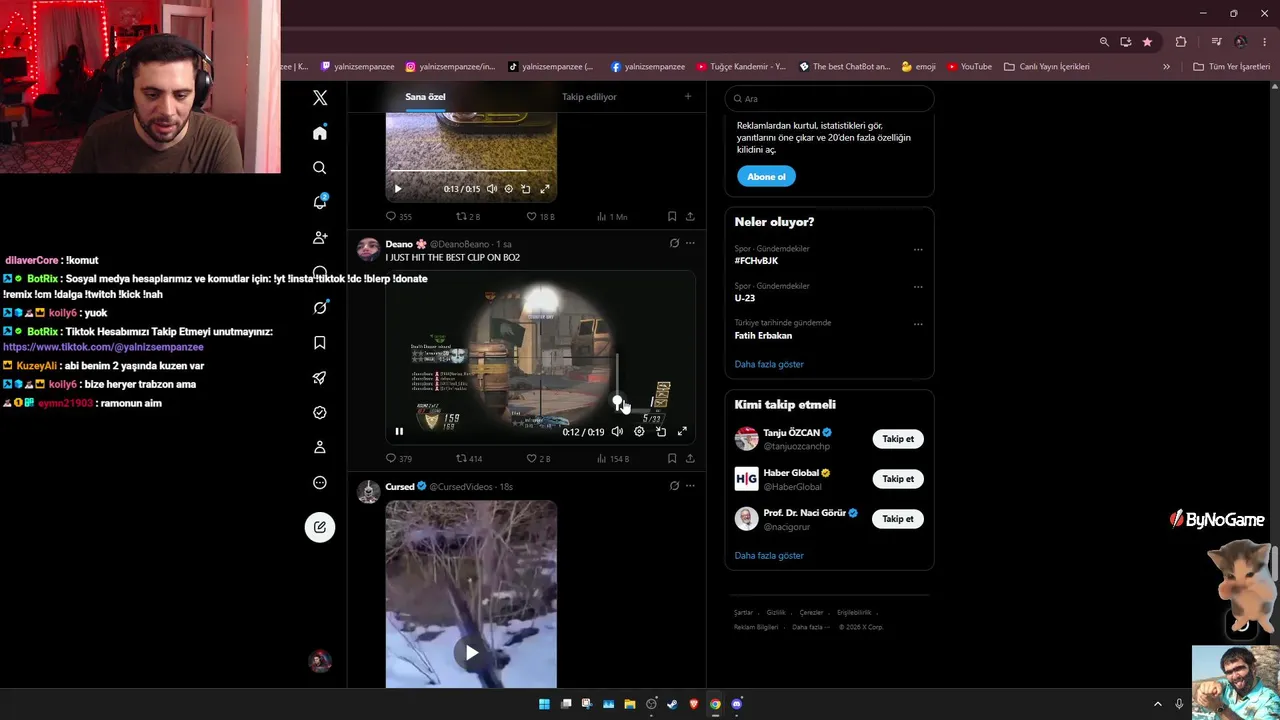The width and height of the screenshot is (1280, 720).
Task: Open Explore search in X sidebar
Action: click(x=320, y=168)
